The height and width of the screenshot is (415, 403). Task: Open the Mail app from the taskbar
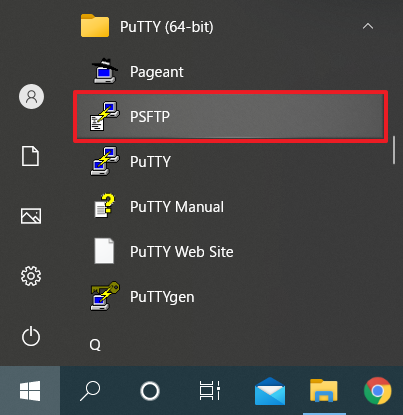click(x=270, y=391)
